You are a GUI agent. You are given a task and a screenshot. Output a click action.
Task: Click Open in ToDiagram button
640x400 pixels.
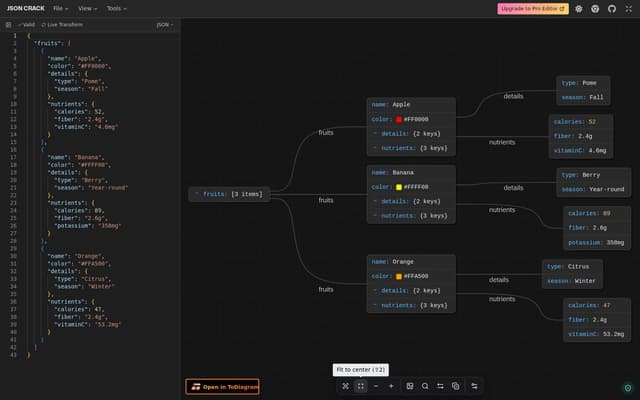tap(222, 387)
